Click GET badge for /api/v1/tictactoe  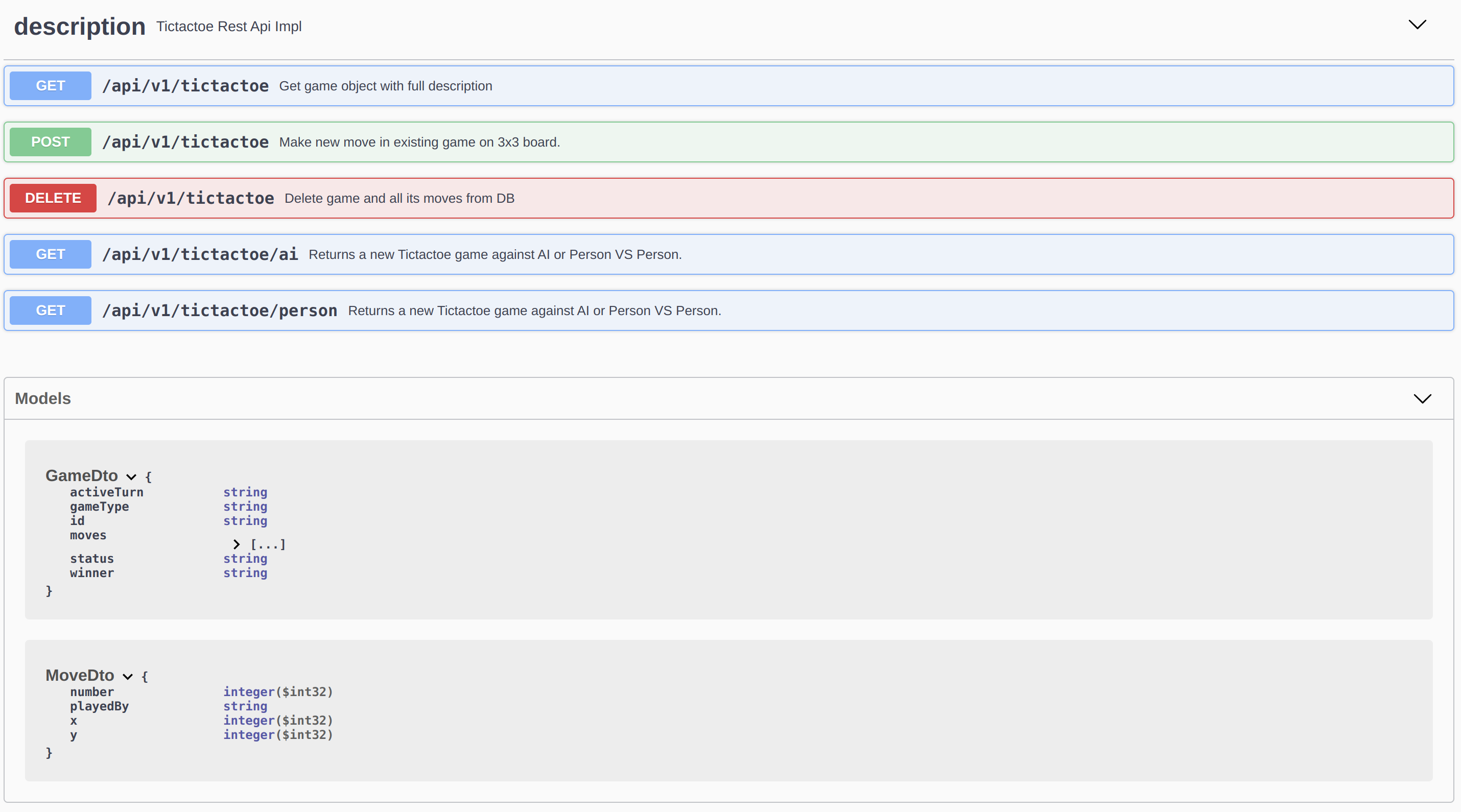(51, 86)
